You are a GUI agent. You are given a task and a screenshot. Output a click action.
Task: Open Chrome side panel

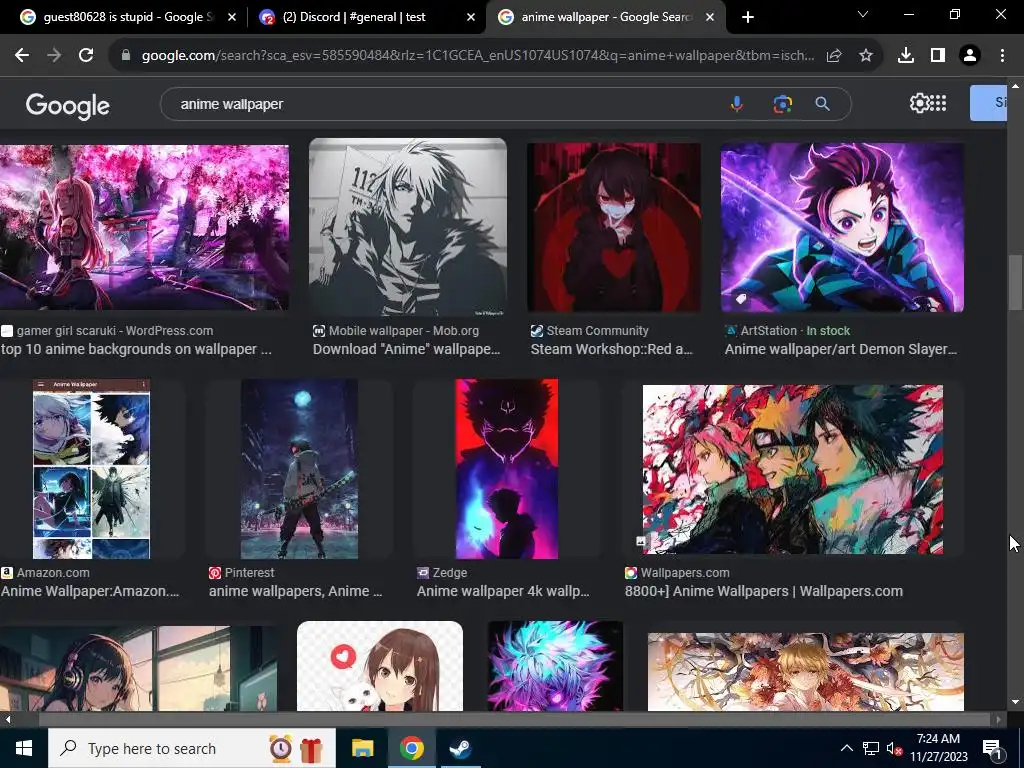(938, 56)
